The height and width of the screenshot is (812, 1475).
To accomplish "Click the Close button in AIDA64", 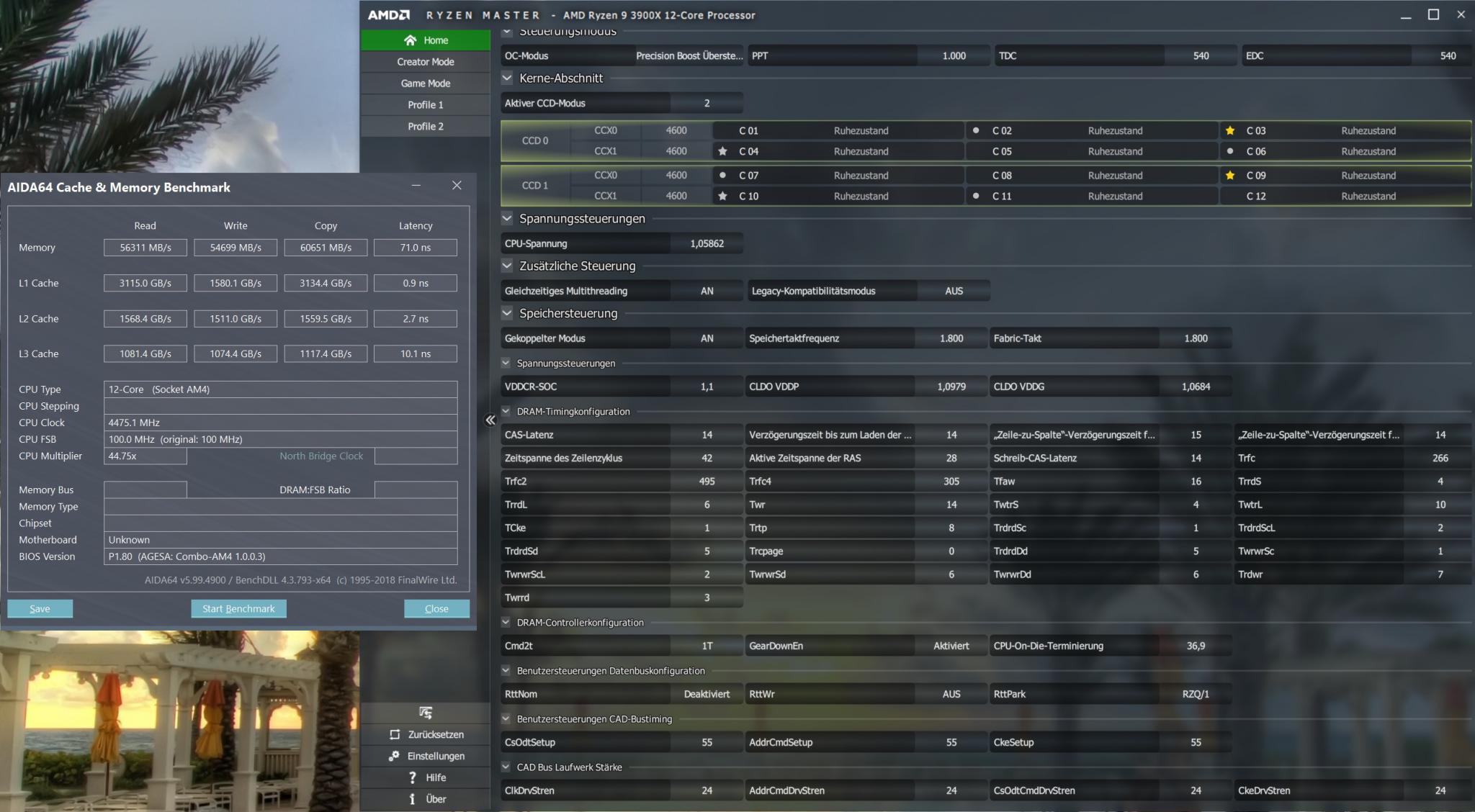I will (x=436, y=608).
